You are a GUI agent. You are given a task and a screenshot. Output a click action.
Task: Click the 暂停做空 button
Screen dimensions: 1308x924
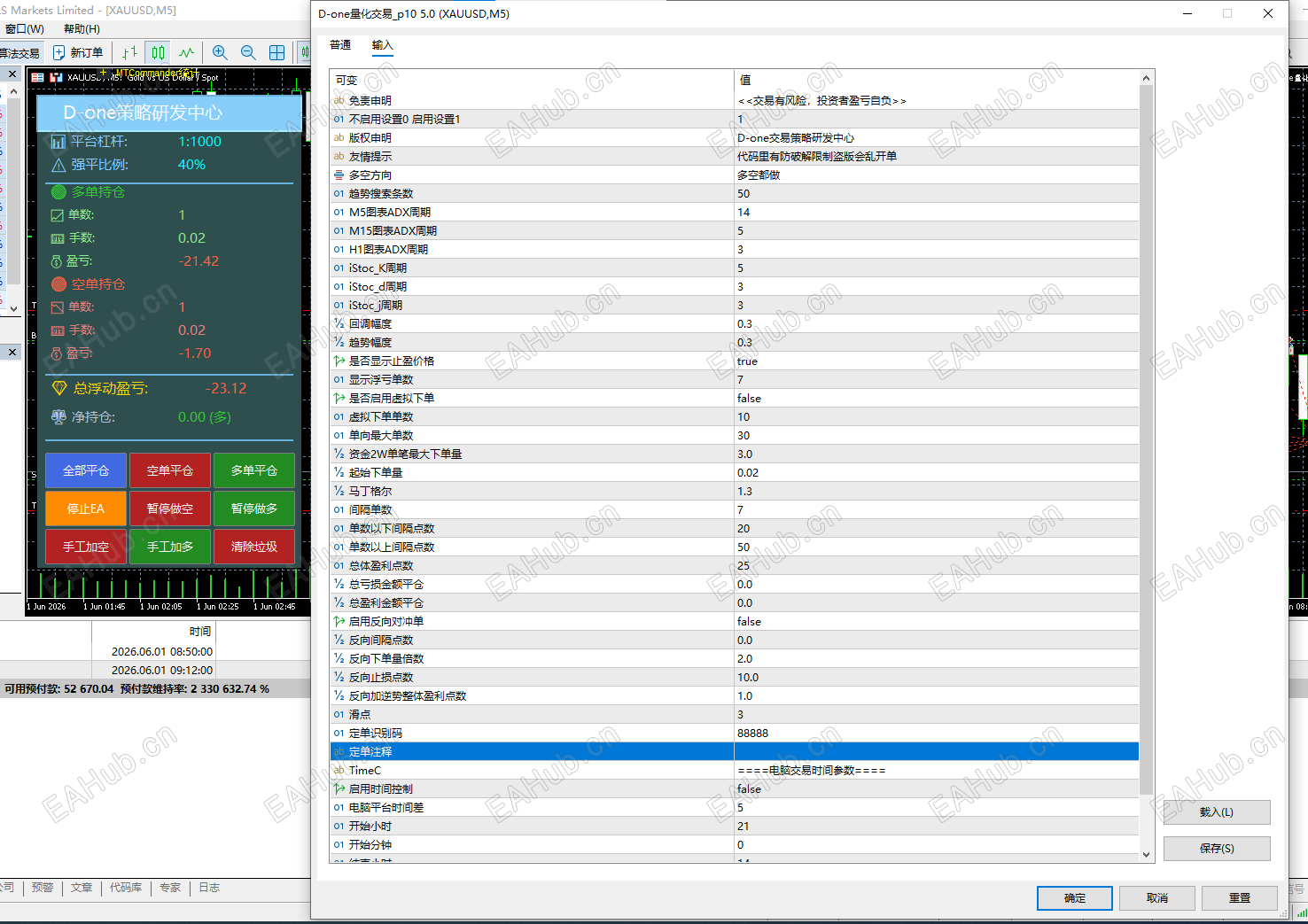click(170, 509)
